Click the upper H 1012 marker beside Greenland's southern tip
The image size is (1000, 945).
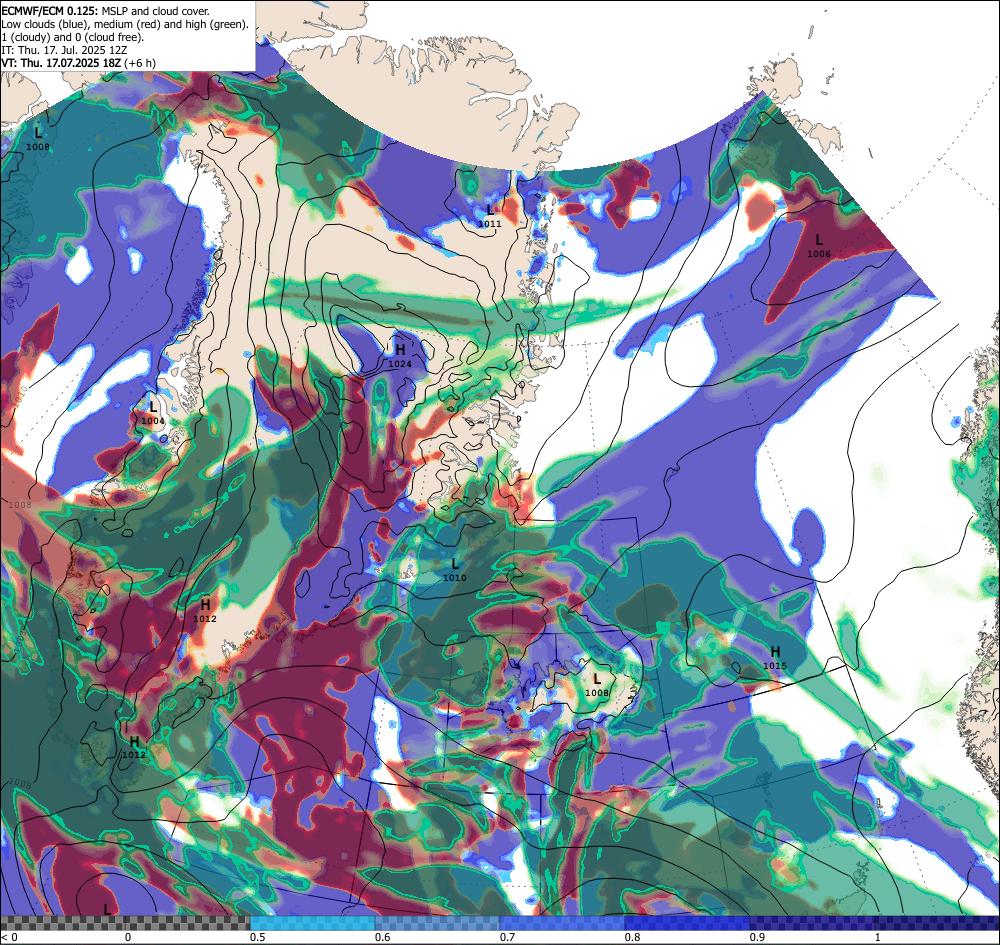pos(205,610)
